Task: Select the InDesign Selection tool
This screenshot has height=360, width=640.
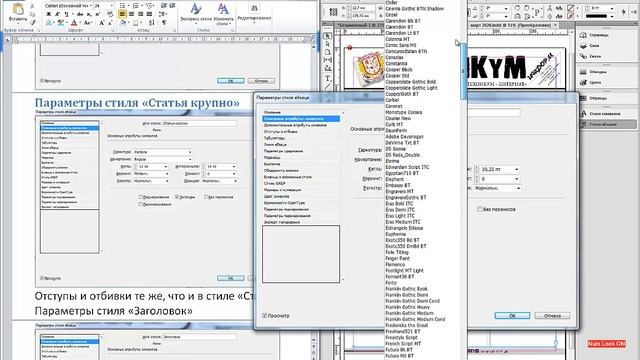Action: pos(327,36)
